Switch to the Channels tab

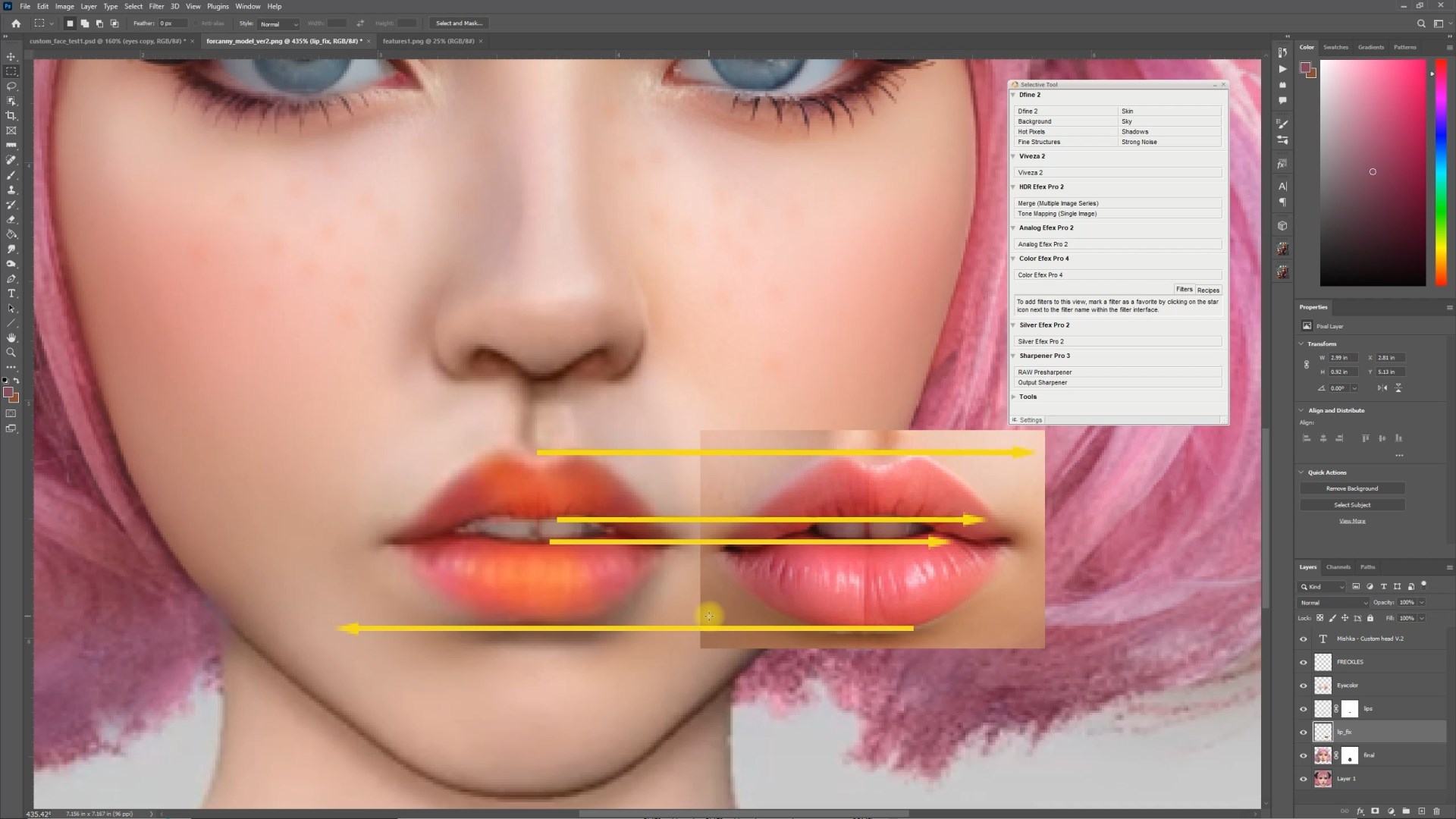pos(1338,567)
